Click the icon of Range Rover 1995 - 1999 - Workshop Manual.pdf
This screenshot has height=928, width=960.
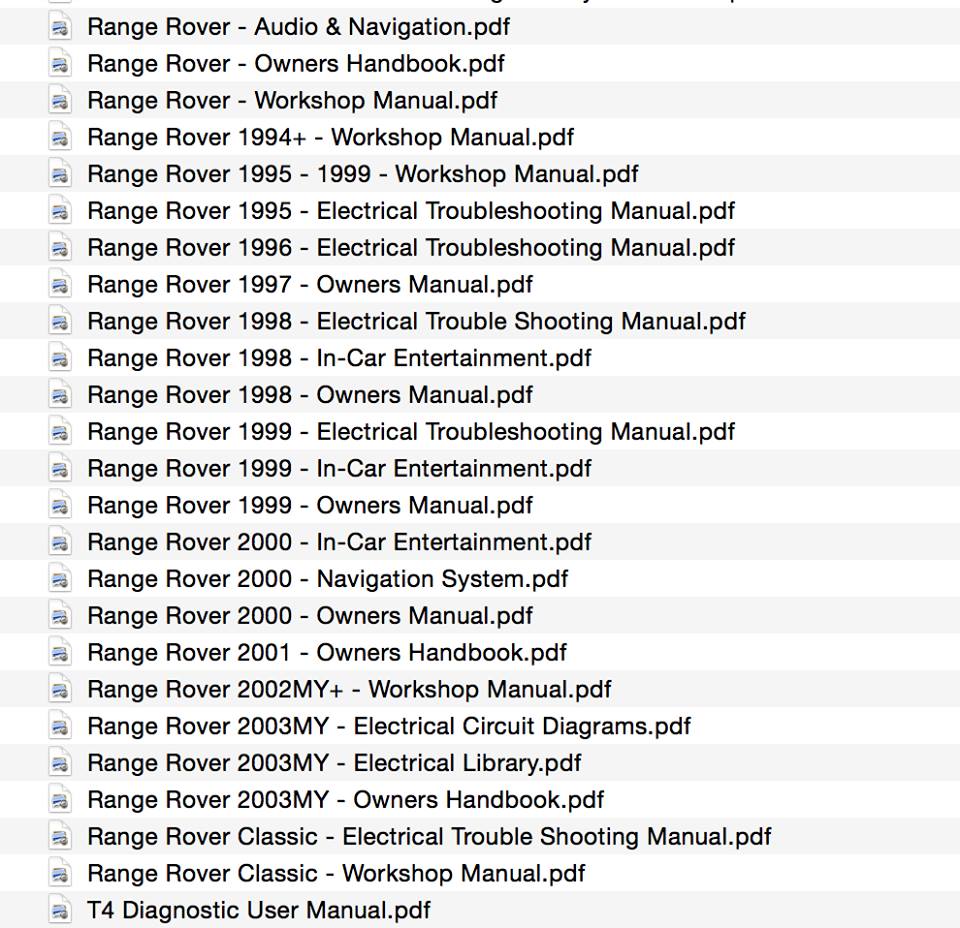pos(60,174)
